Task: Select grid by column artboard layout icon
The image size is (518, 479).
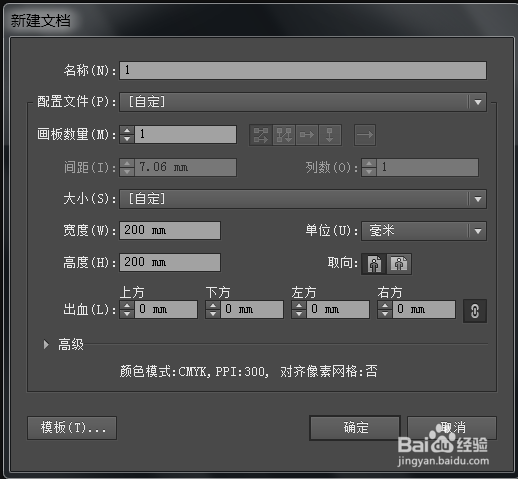Action: tap(284, 135)
